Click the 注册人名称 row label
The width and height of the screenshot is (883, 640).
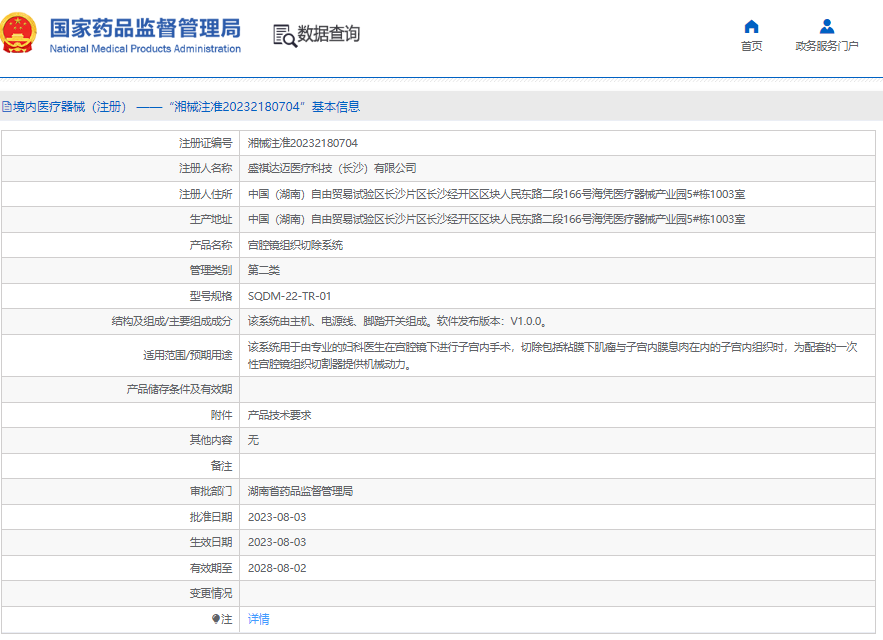(x=205, y=168)
